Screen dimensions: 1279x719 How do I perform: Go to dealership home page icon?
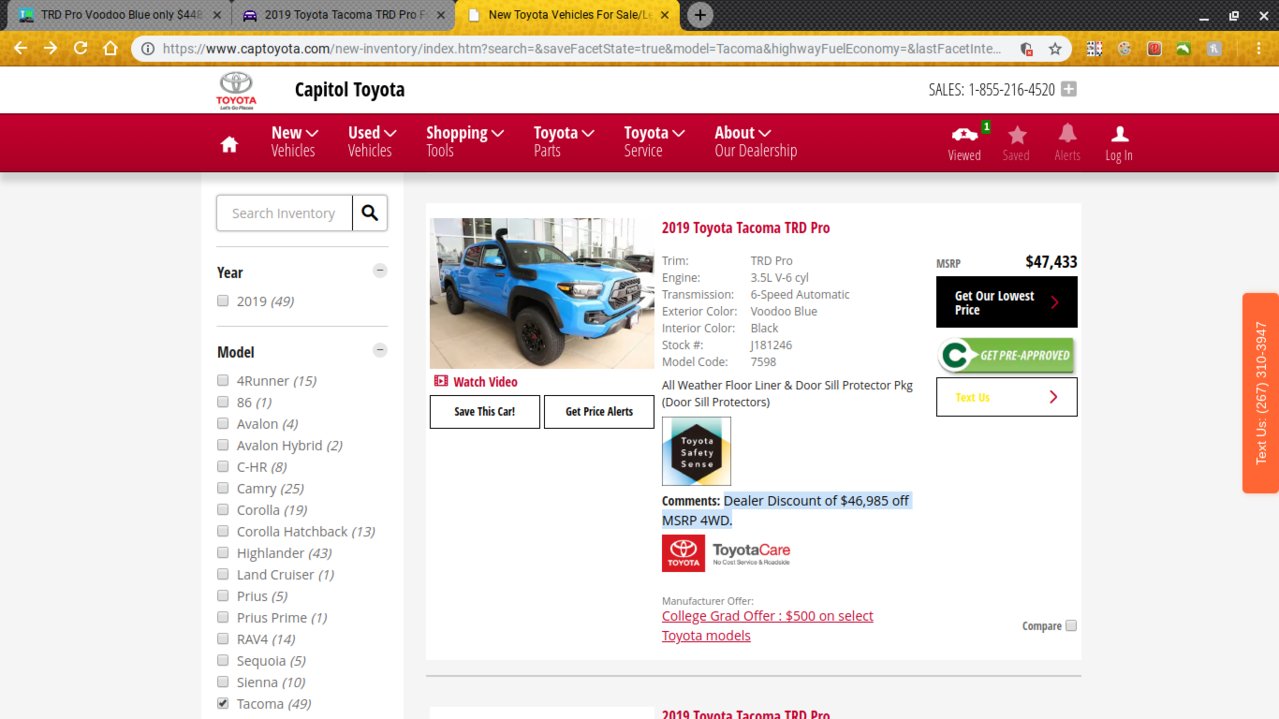229,144
